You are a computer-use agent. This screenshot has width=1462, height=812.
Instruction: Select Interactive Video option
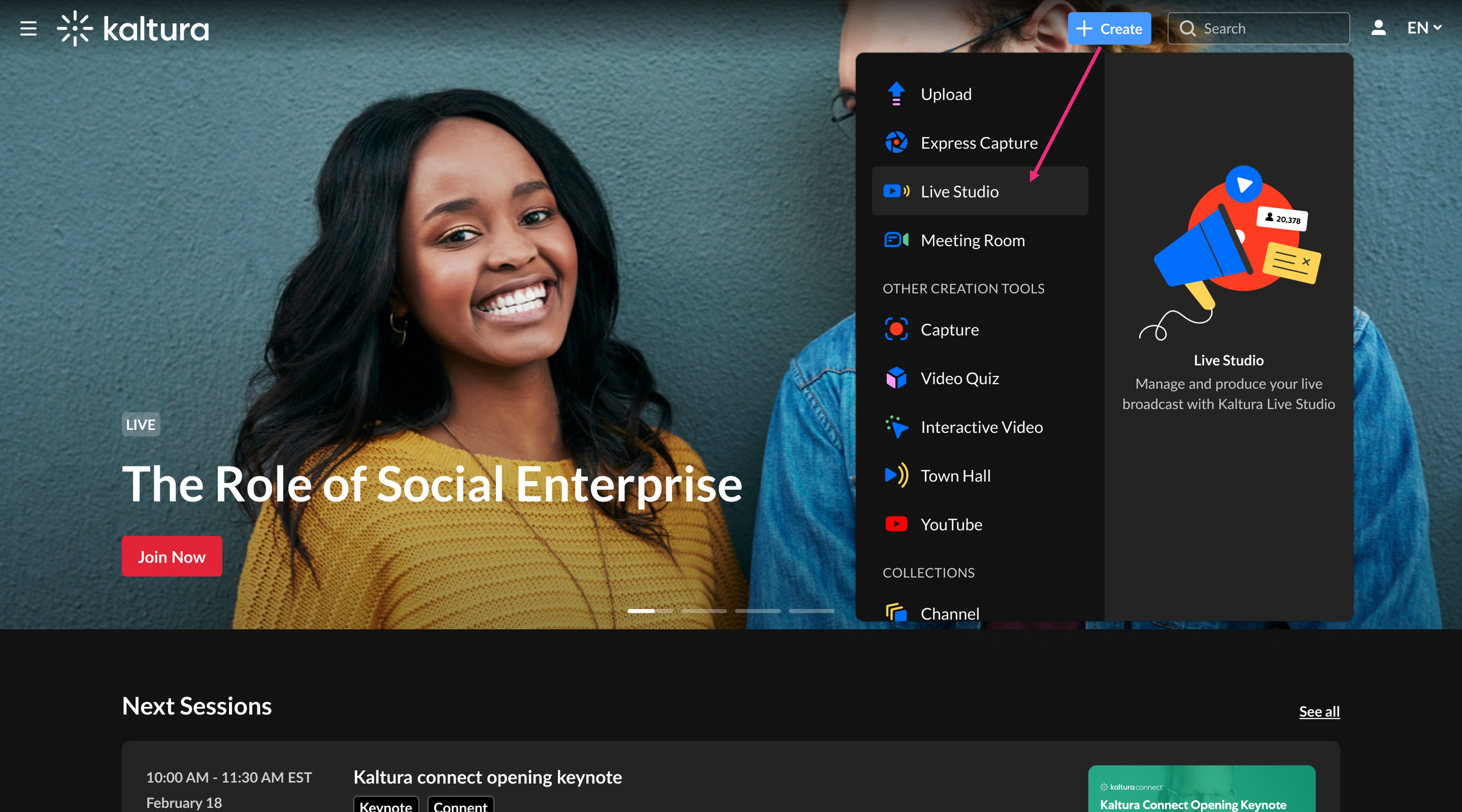point(981,427)
